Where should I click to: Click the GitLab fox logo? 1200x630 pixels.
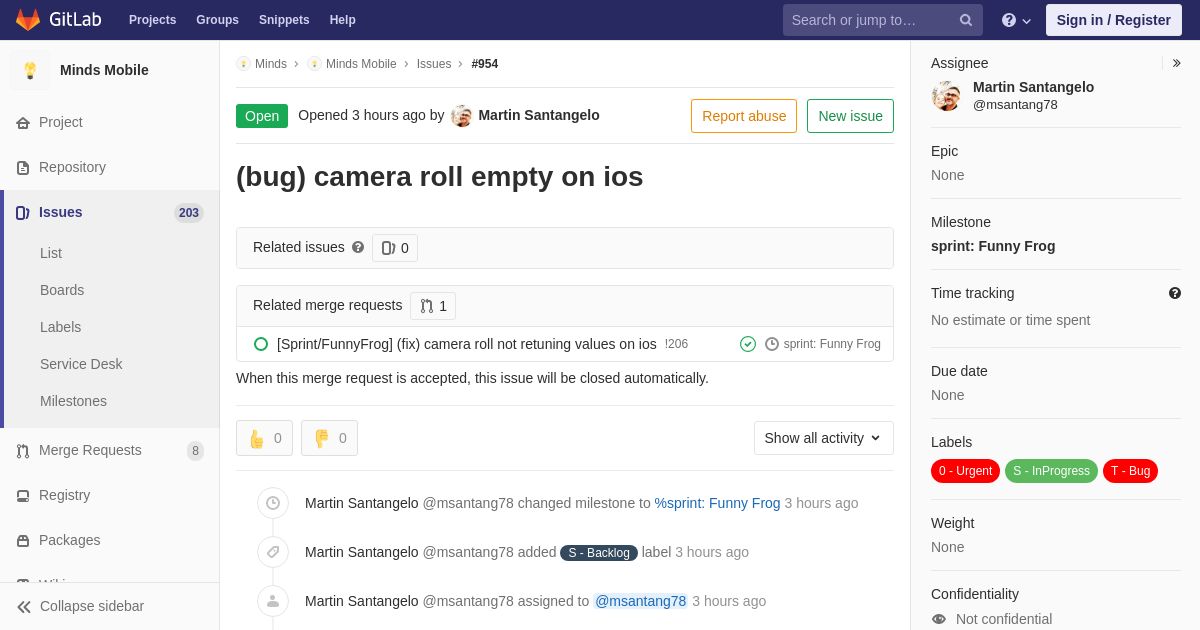(x=28, y=20)
